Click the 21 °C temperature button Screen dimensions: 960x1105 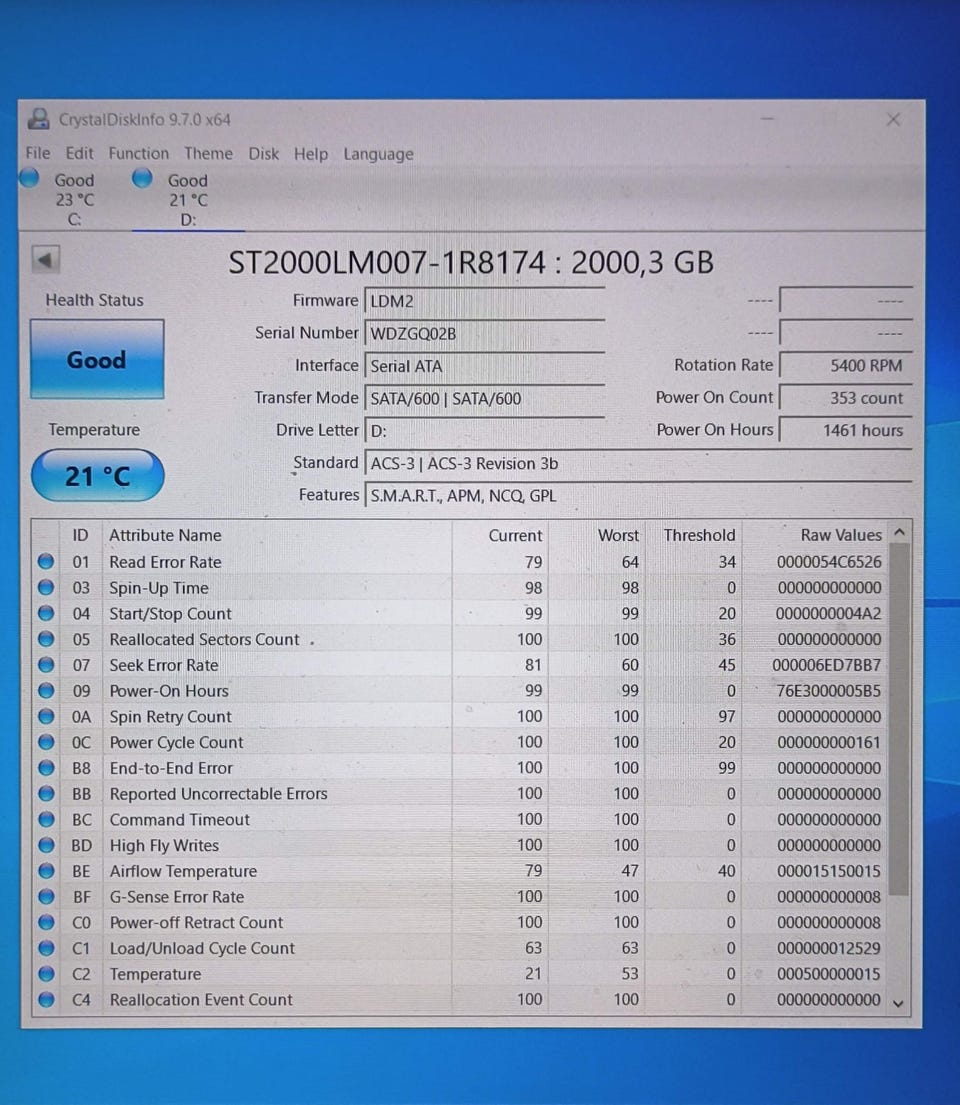tap(97, 476)
